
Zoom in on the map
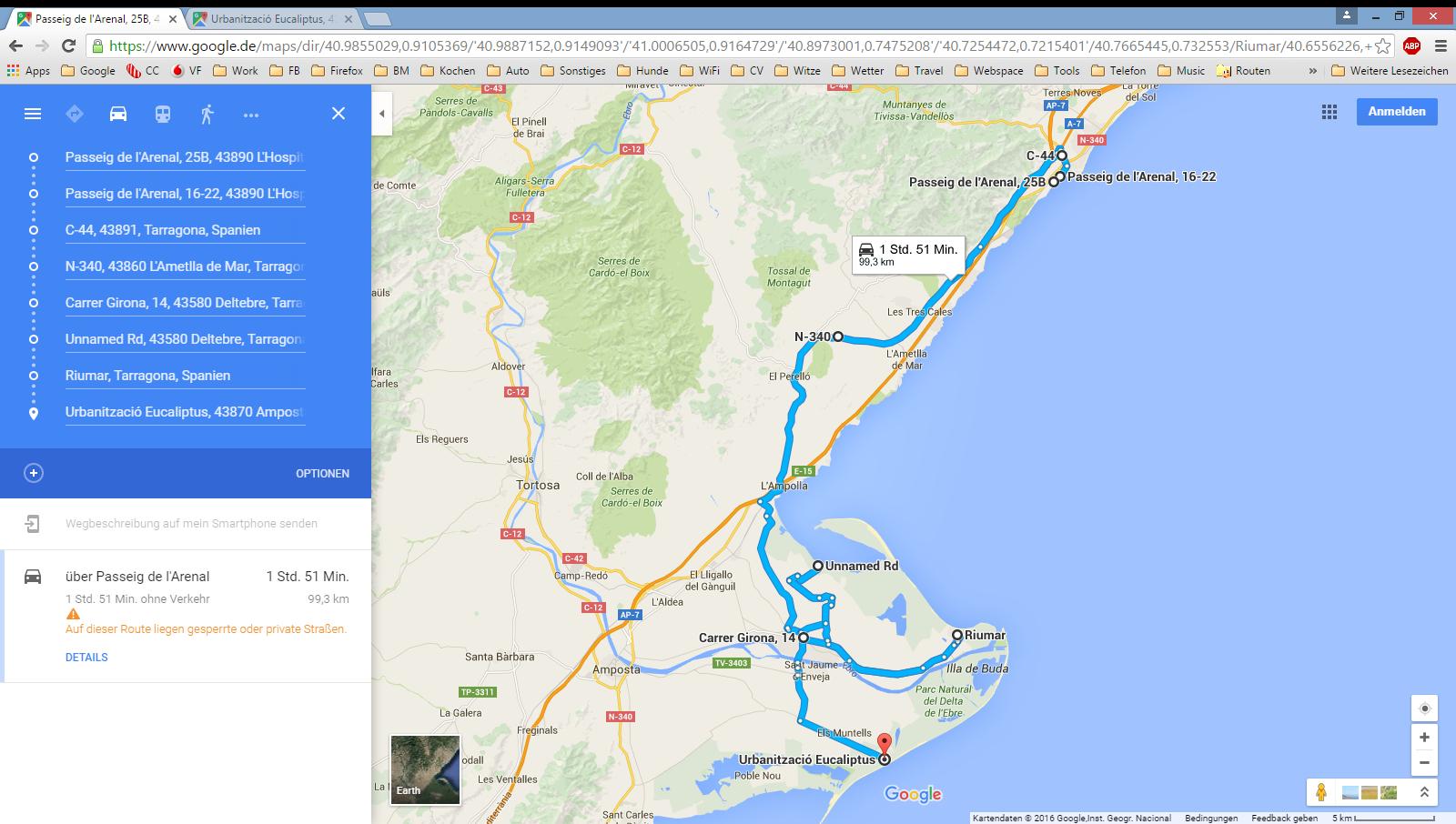coord(1424,738)
